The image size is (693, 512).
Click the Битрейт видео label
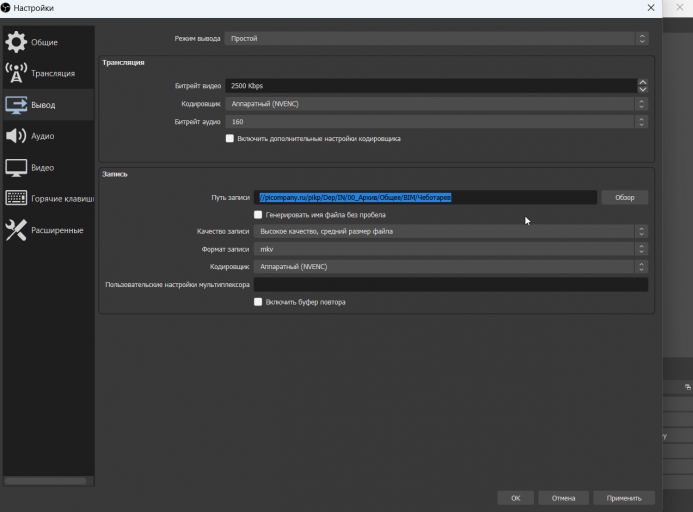(198, 86)
